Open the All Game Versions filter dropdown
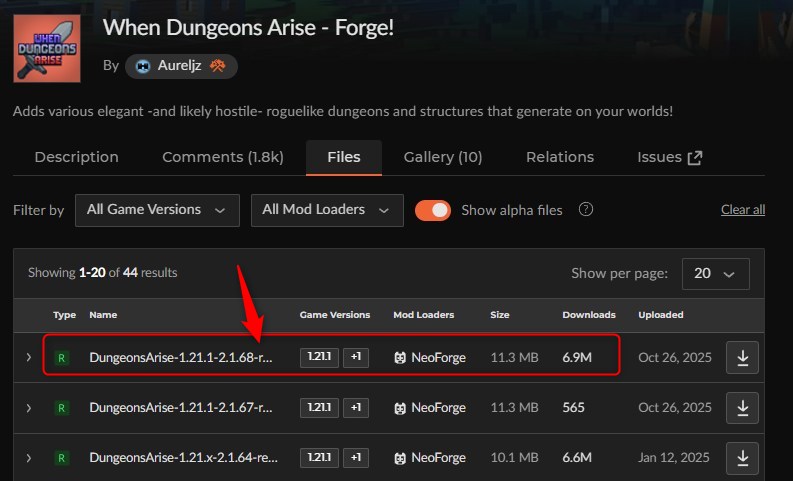 (157, 210)
